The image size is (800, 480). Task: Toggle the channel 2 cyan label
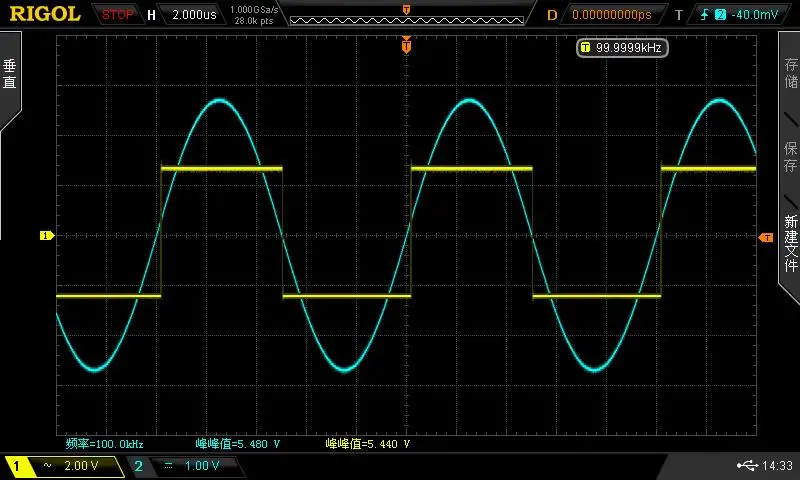click(138, 466)
